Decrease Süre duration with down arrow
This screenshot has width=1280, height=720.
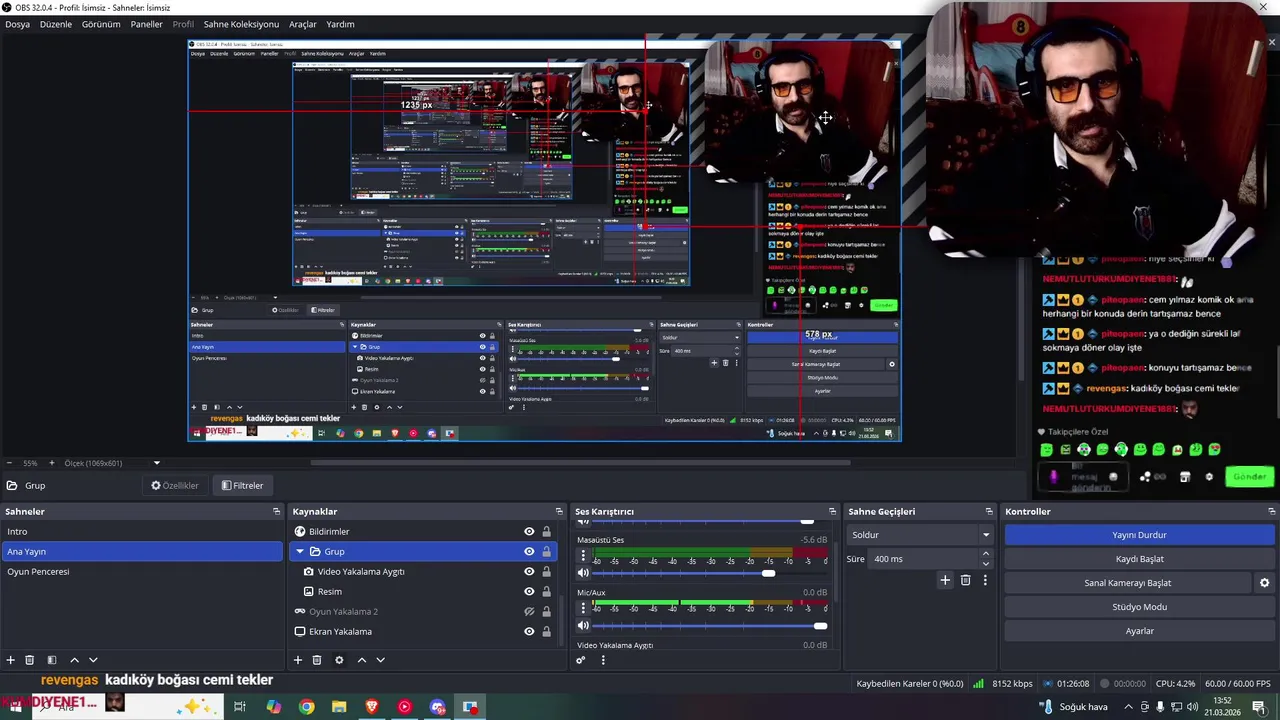point(985,564)
